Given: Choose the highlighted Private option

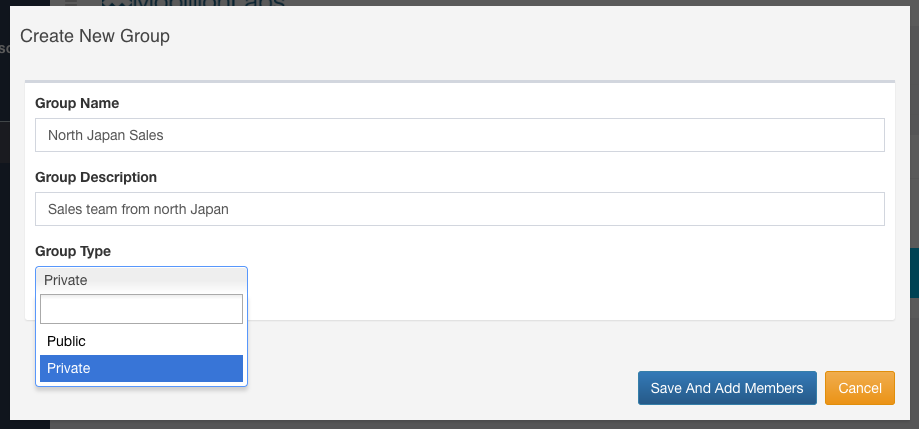Looking at the screenshot, I should point(141,368).
